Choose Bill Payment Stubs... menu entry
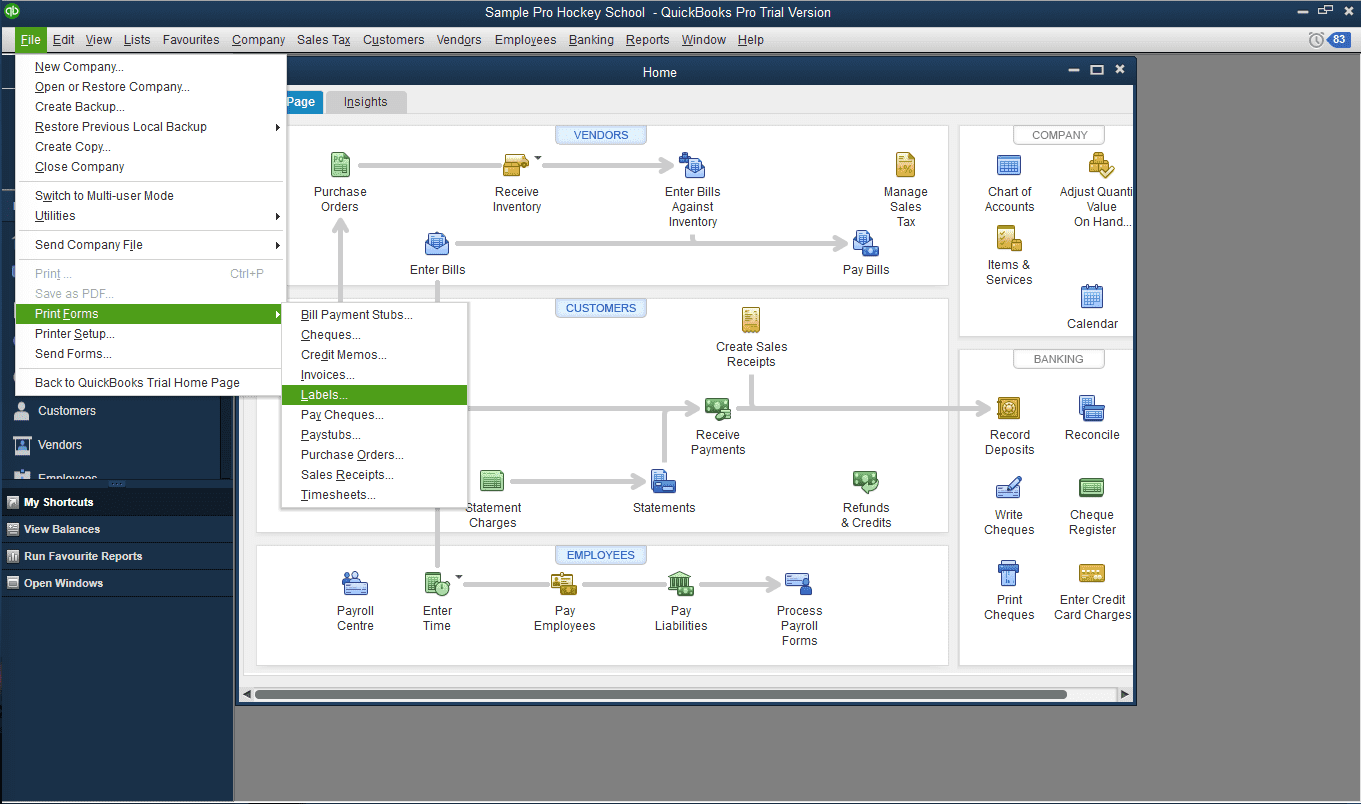Viewport: 1361px width, 804px height. click(x=374, y=315)
